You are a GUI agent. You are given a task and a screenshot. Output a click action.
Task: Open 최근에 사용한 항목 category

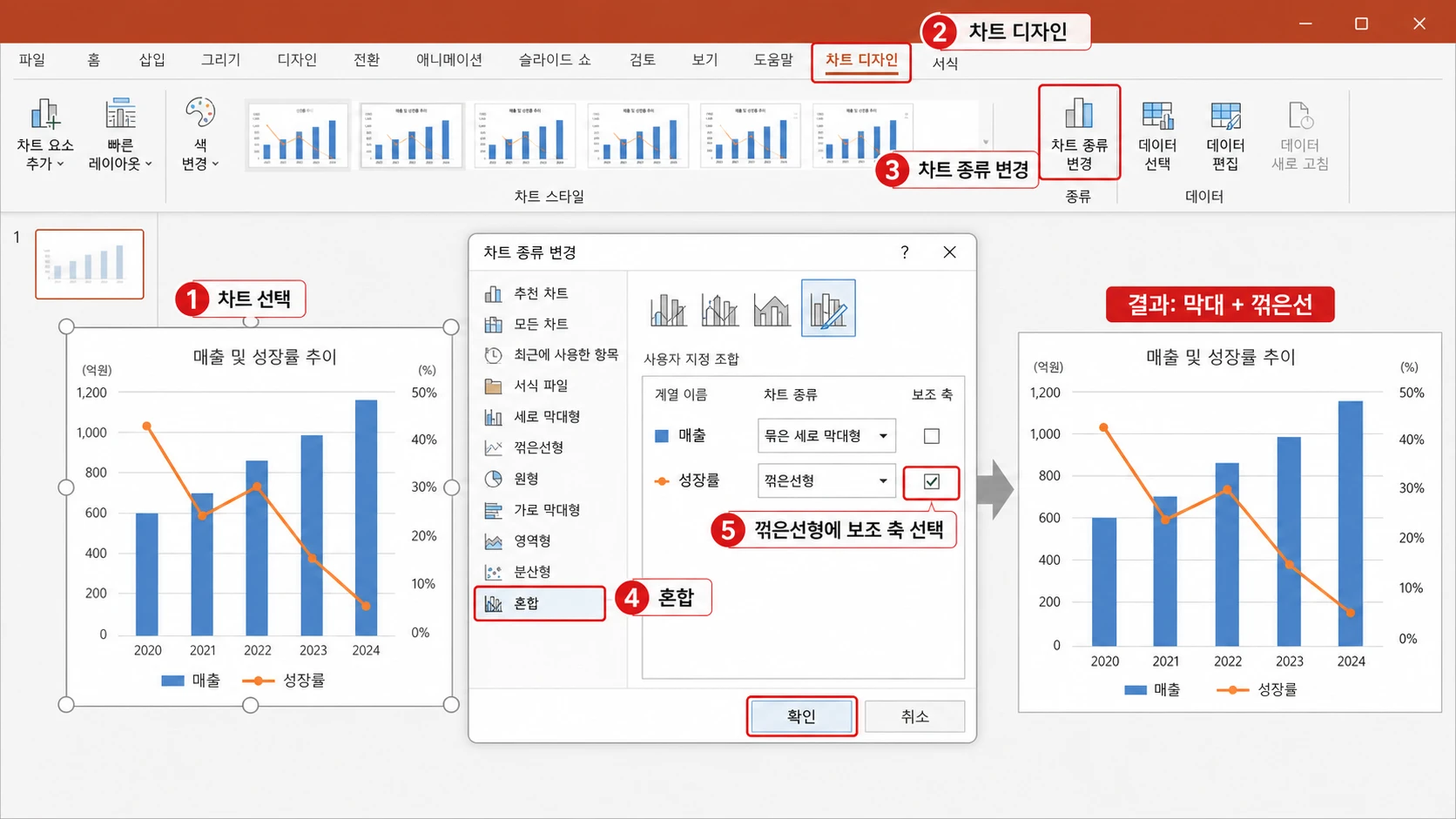[551, 354]
